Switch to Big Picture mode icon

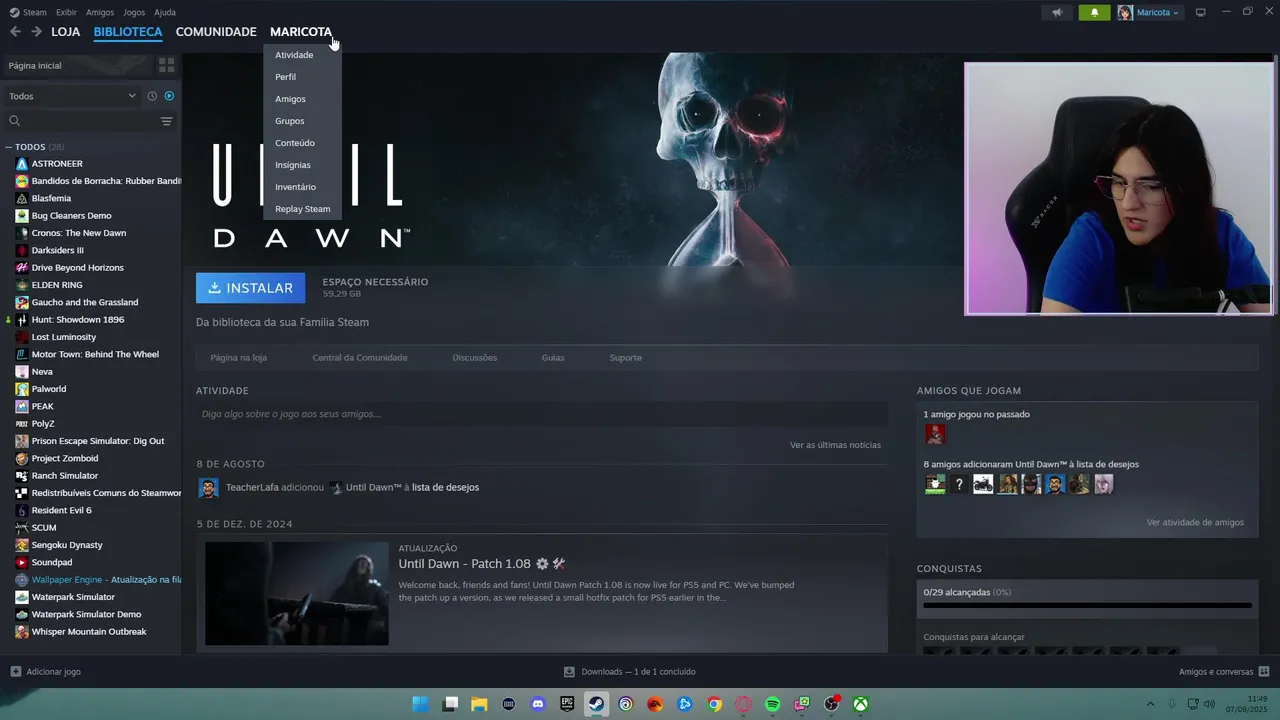(x=1201, y=12)
